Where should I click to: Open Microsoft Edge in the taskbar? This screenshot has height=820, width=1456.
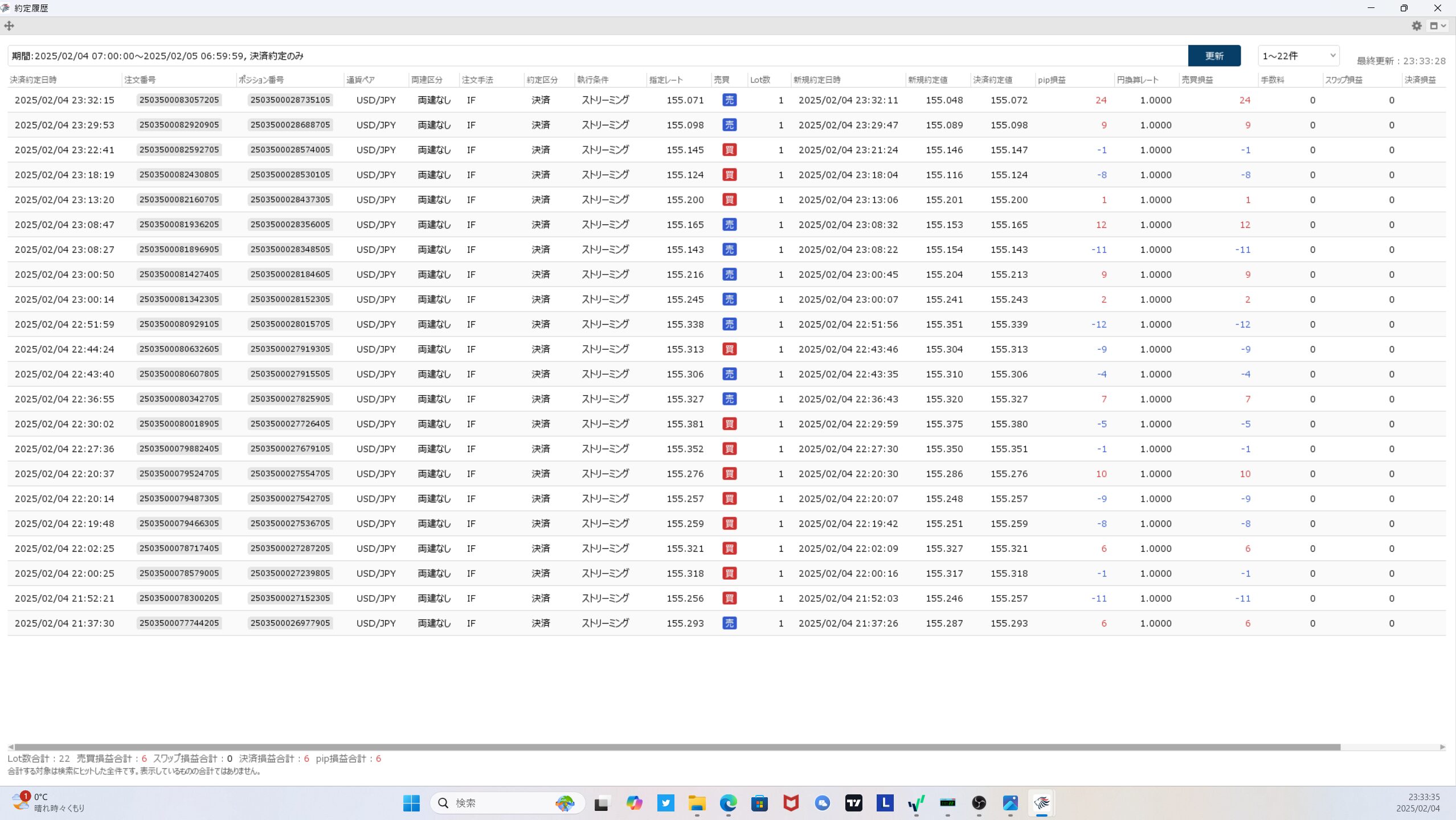(728, 803)
